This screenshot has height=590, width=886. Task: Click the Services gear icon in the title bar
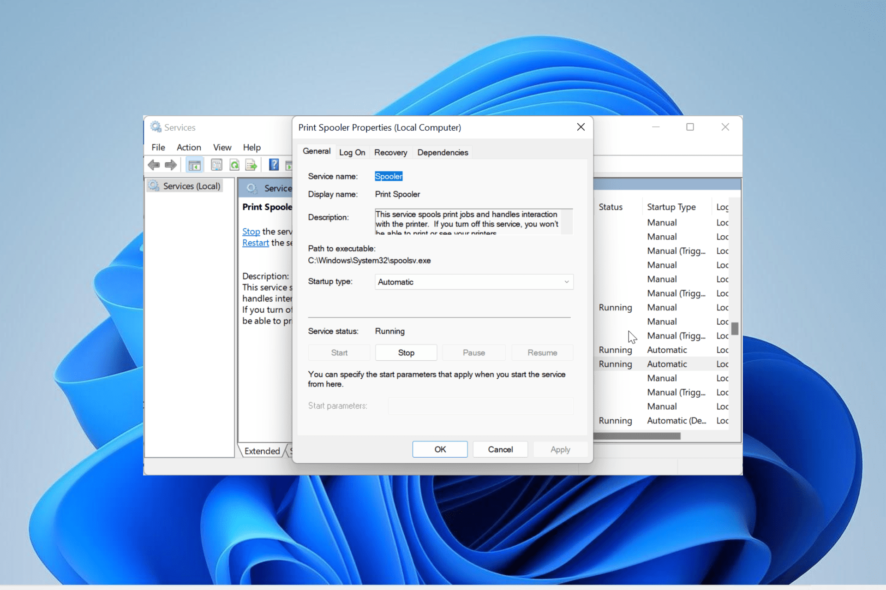(x=156, y=127)
